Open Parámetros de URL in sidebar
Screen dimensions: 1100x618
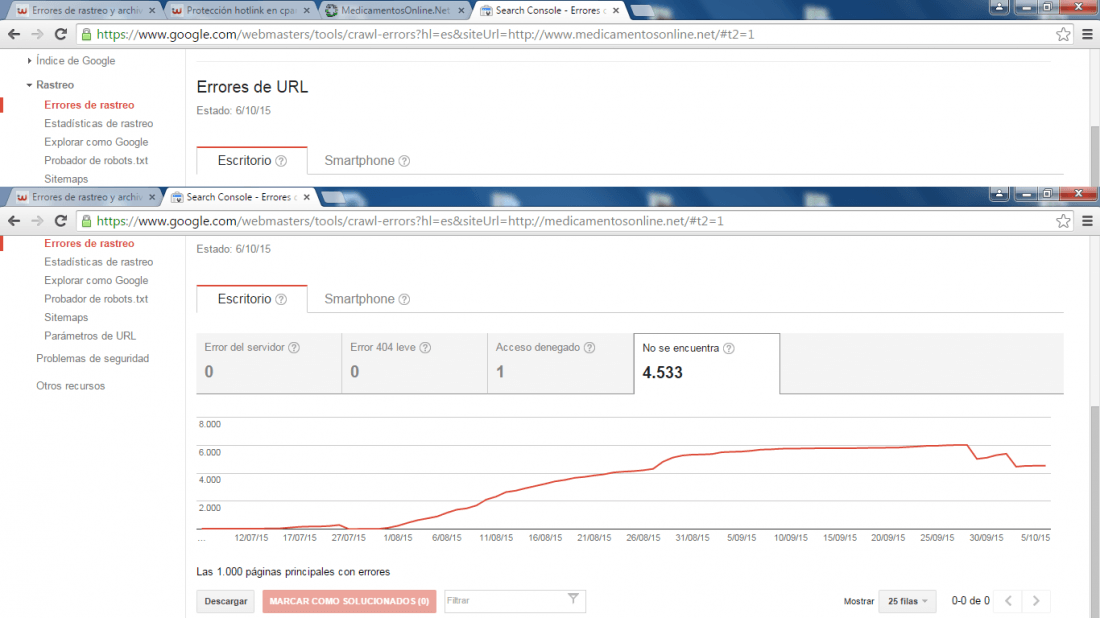[x=90, y=336]
